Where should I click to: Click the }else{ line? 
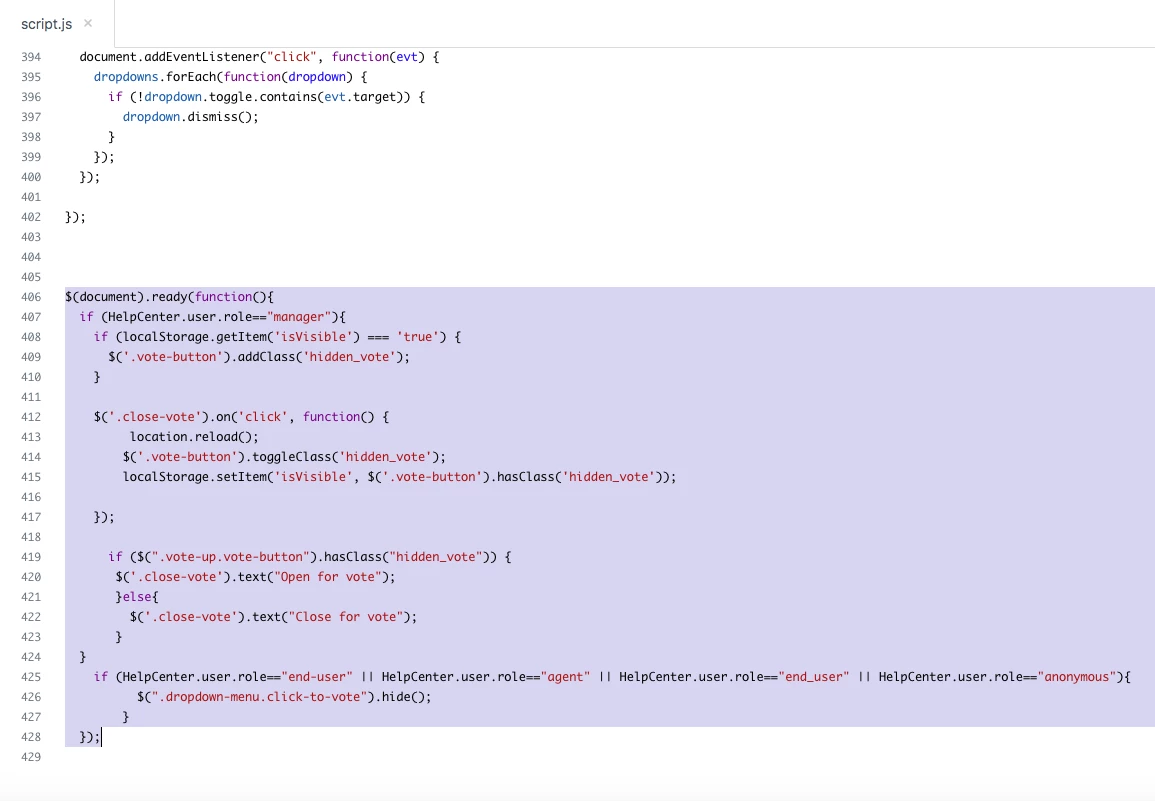[137, 597]
